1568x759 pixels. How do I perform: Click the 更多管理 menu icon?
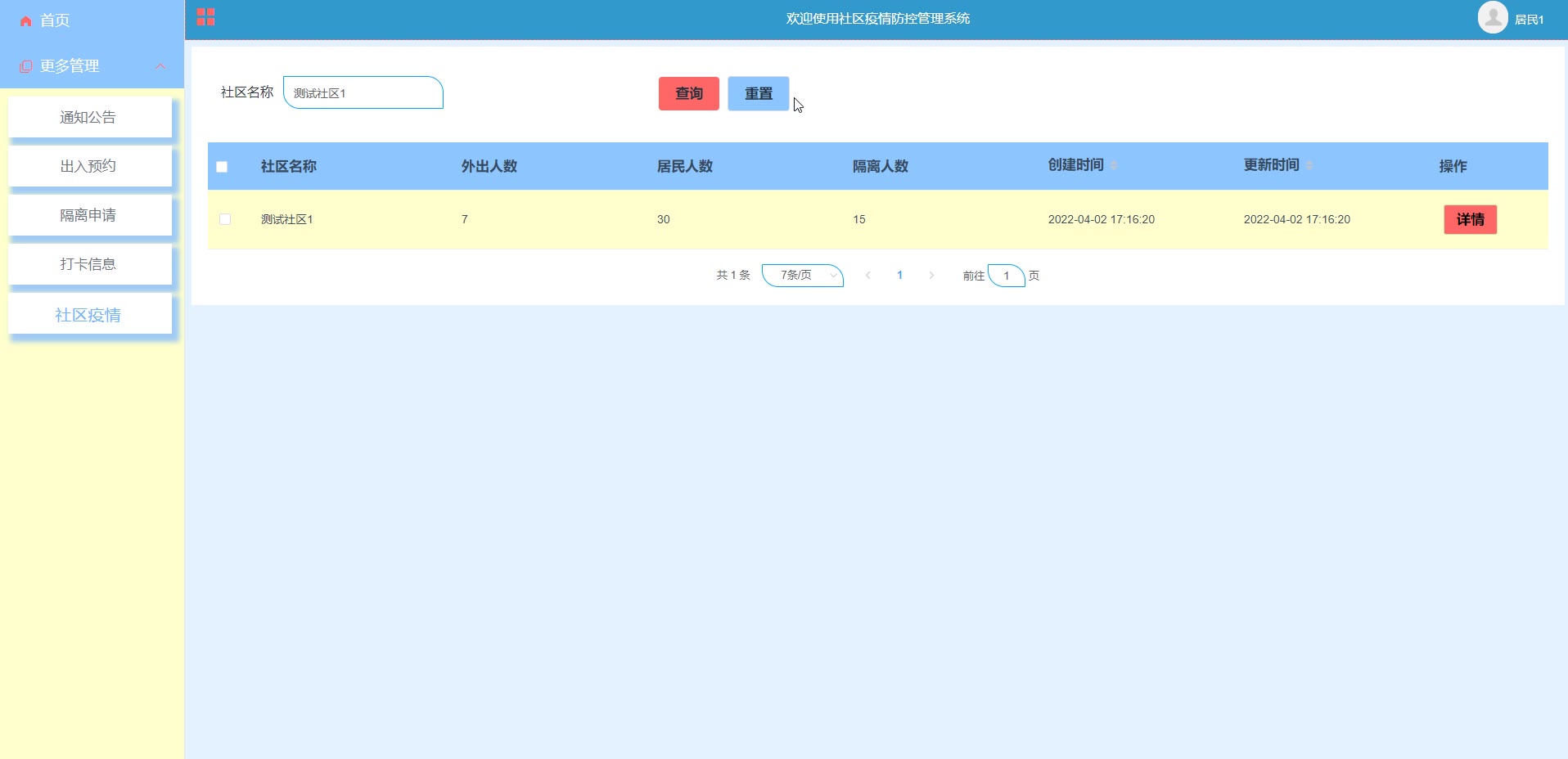click(x=26, y=66)
